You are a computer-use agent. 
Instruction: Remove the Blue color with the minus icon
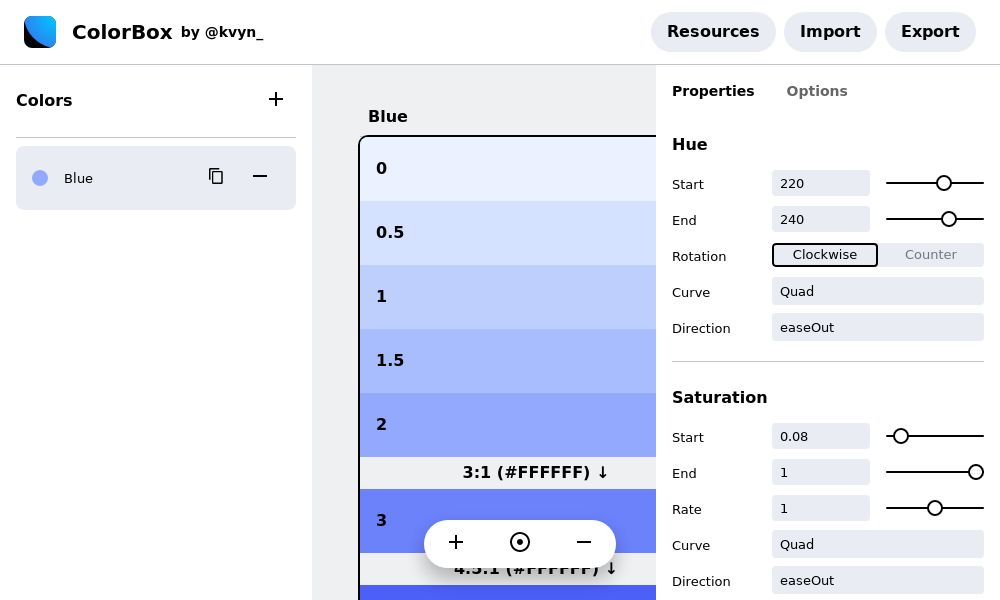point(260,177)
